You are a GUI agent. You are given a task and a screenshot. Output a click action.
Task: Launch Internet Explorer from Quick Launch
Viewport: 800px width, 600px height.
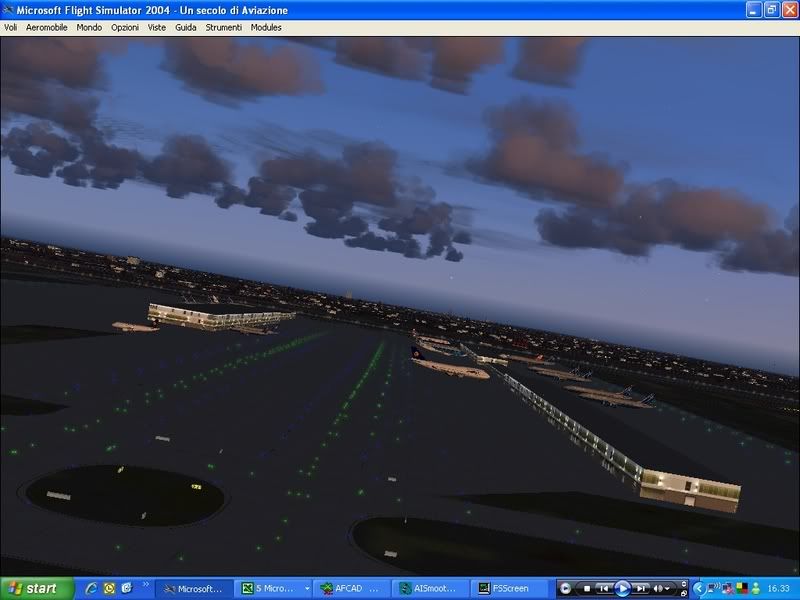click(92, 589)
